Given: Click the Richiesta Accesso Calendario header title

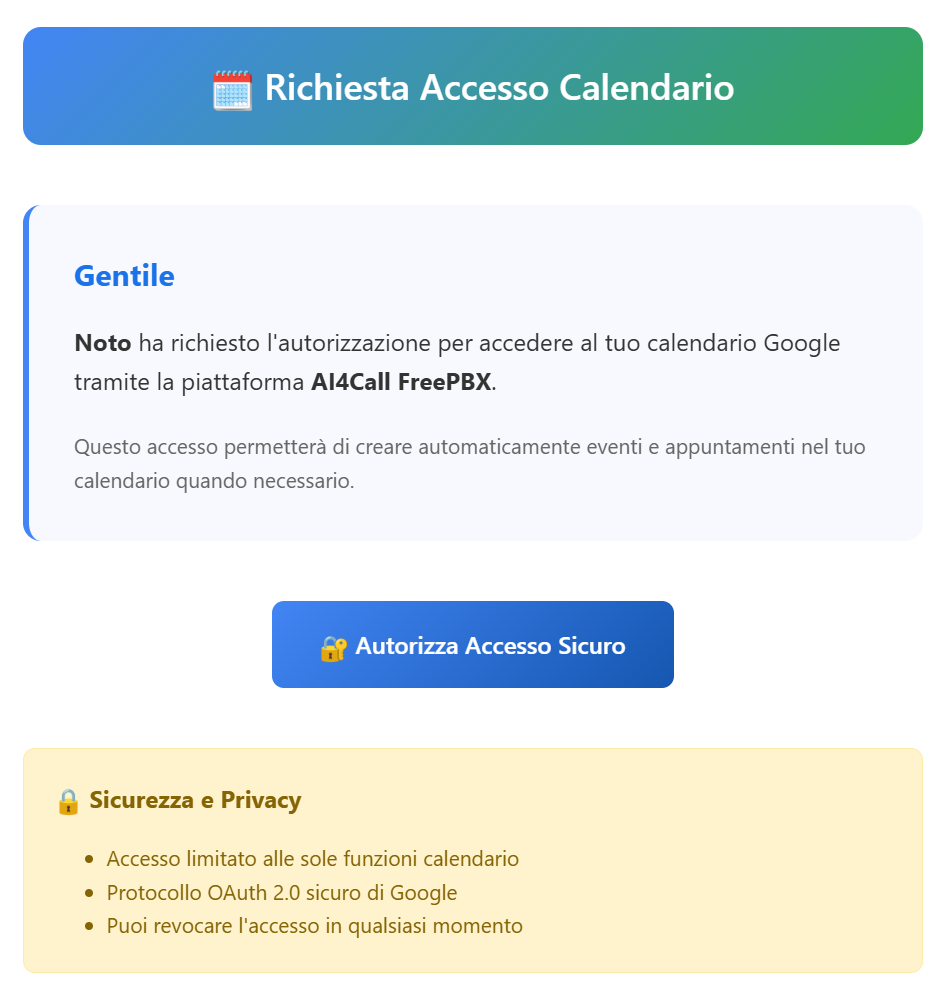Looking at the screenshot, I should click(499, 88).
